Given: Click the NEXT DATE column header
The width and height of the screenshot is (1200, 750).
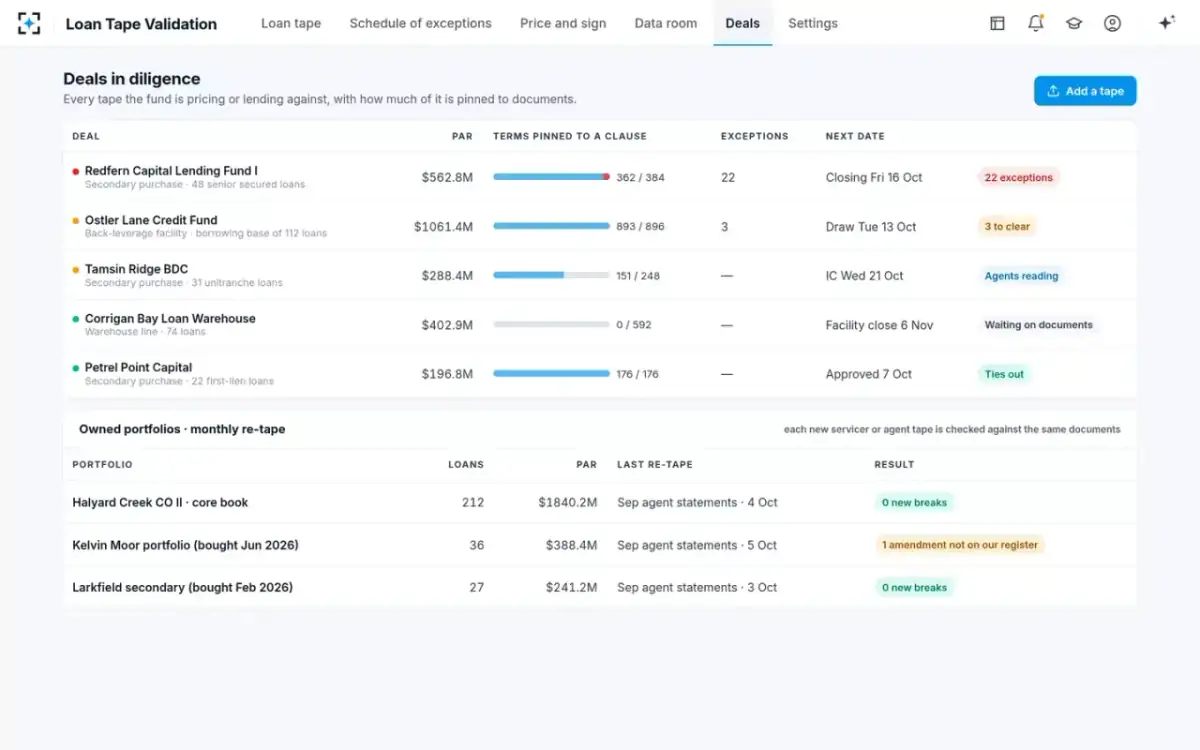Looking at the screenshot, I should (x=855, y=136).
